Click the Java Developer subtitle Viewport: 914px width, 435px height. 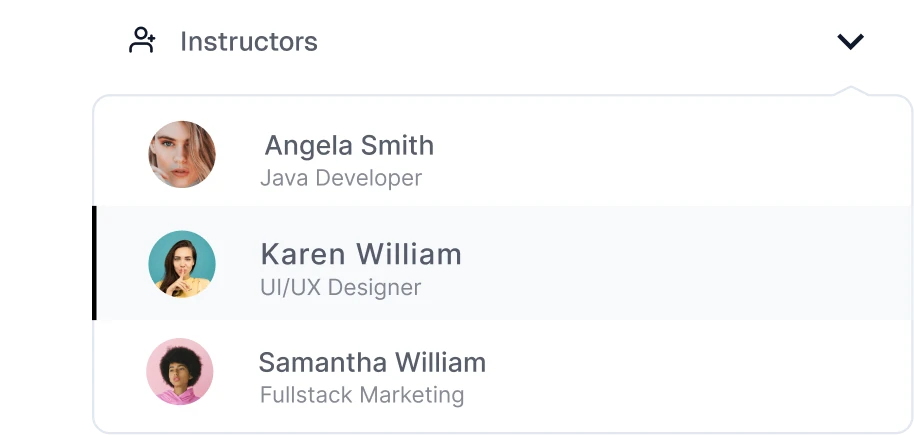pos(341,179)
